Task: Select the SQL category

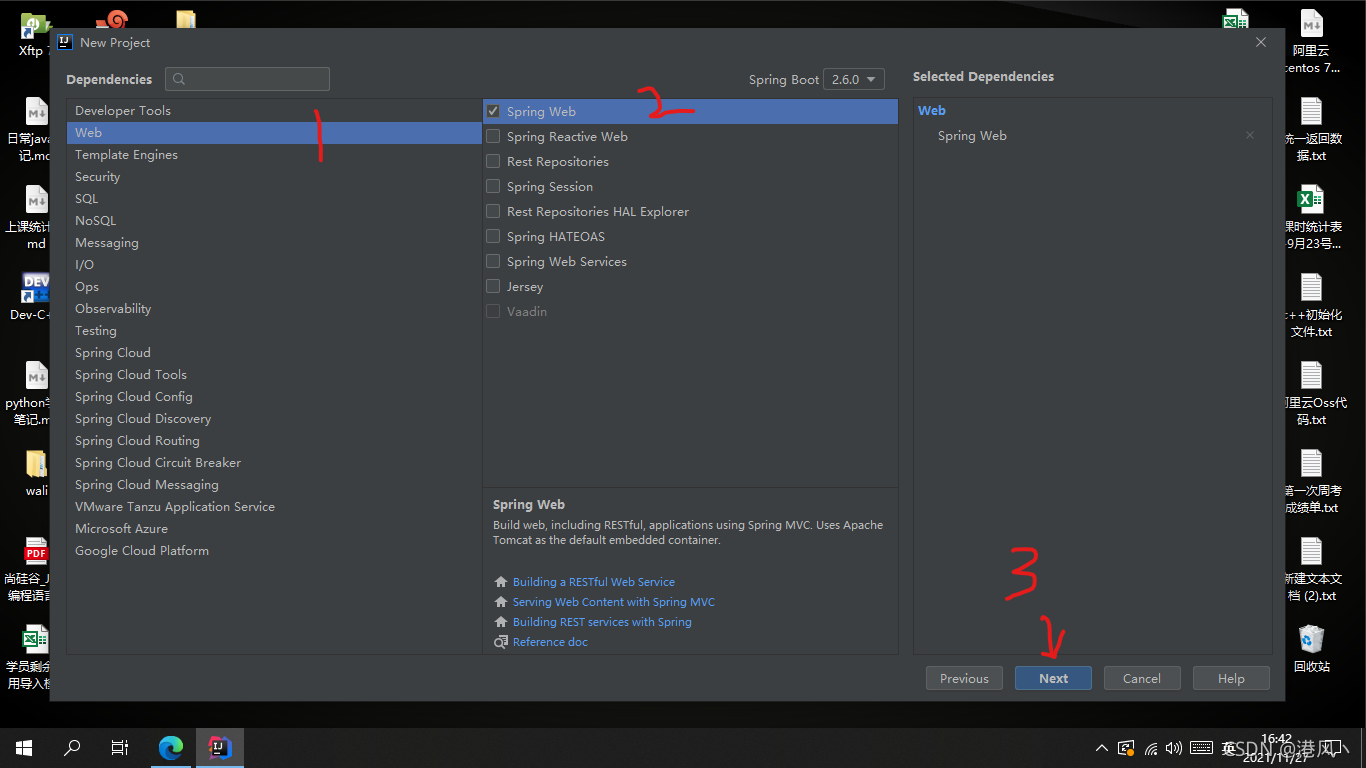Action: coord(274,198)
